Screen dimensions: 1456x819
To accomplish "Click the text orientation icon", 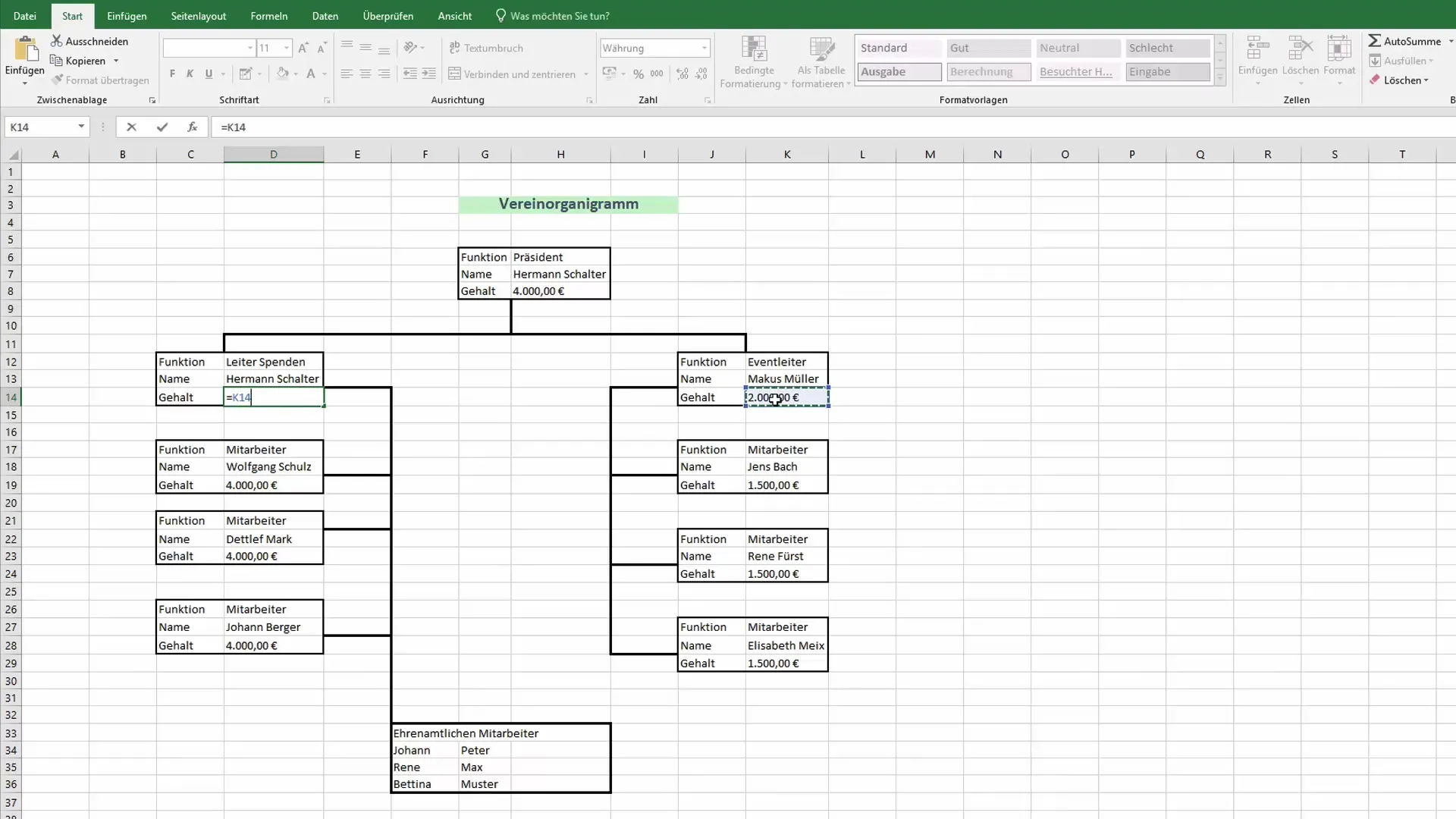I will (x=410, y=47).
